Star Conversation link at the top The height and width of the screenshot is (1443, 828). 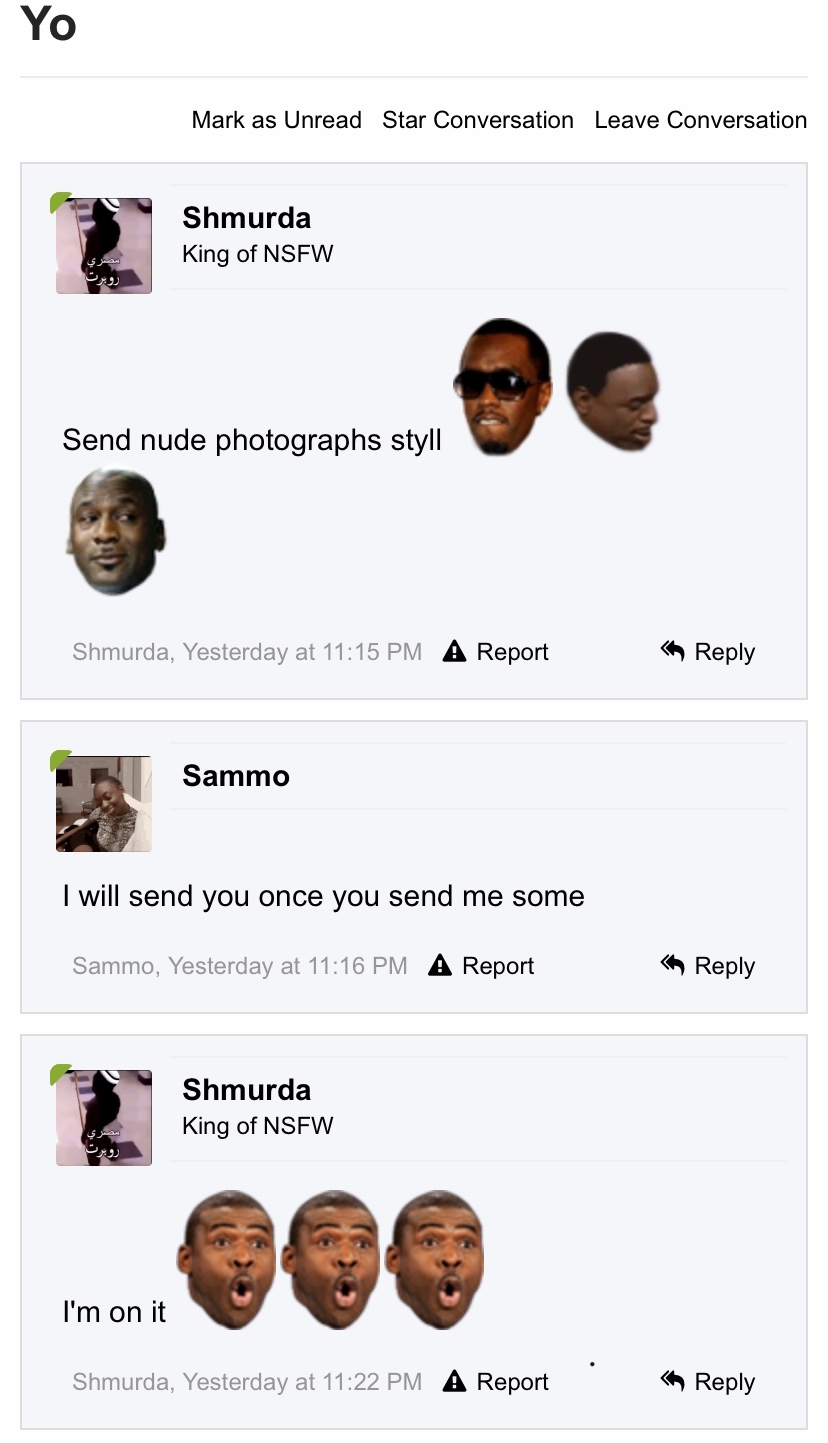click(x=478, y=120)
